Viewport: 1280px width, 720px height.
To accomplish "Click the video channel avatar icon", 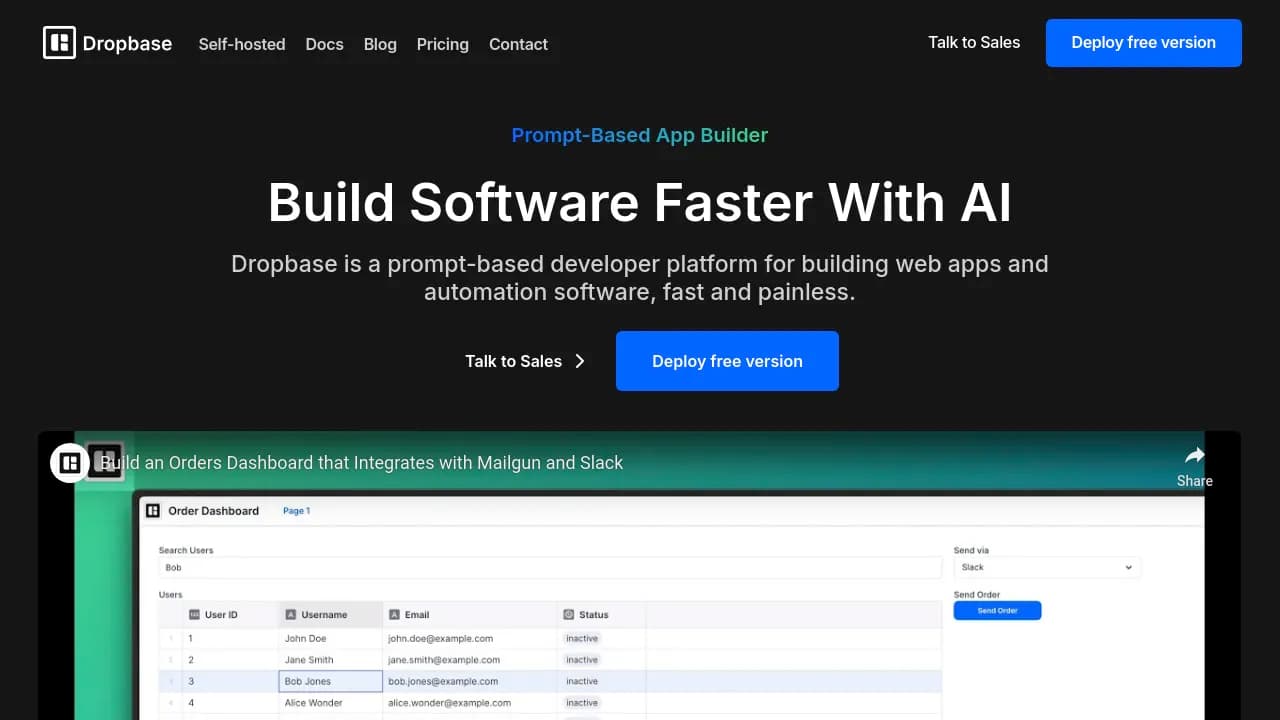I will click(70, 463).
